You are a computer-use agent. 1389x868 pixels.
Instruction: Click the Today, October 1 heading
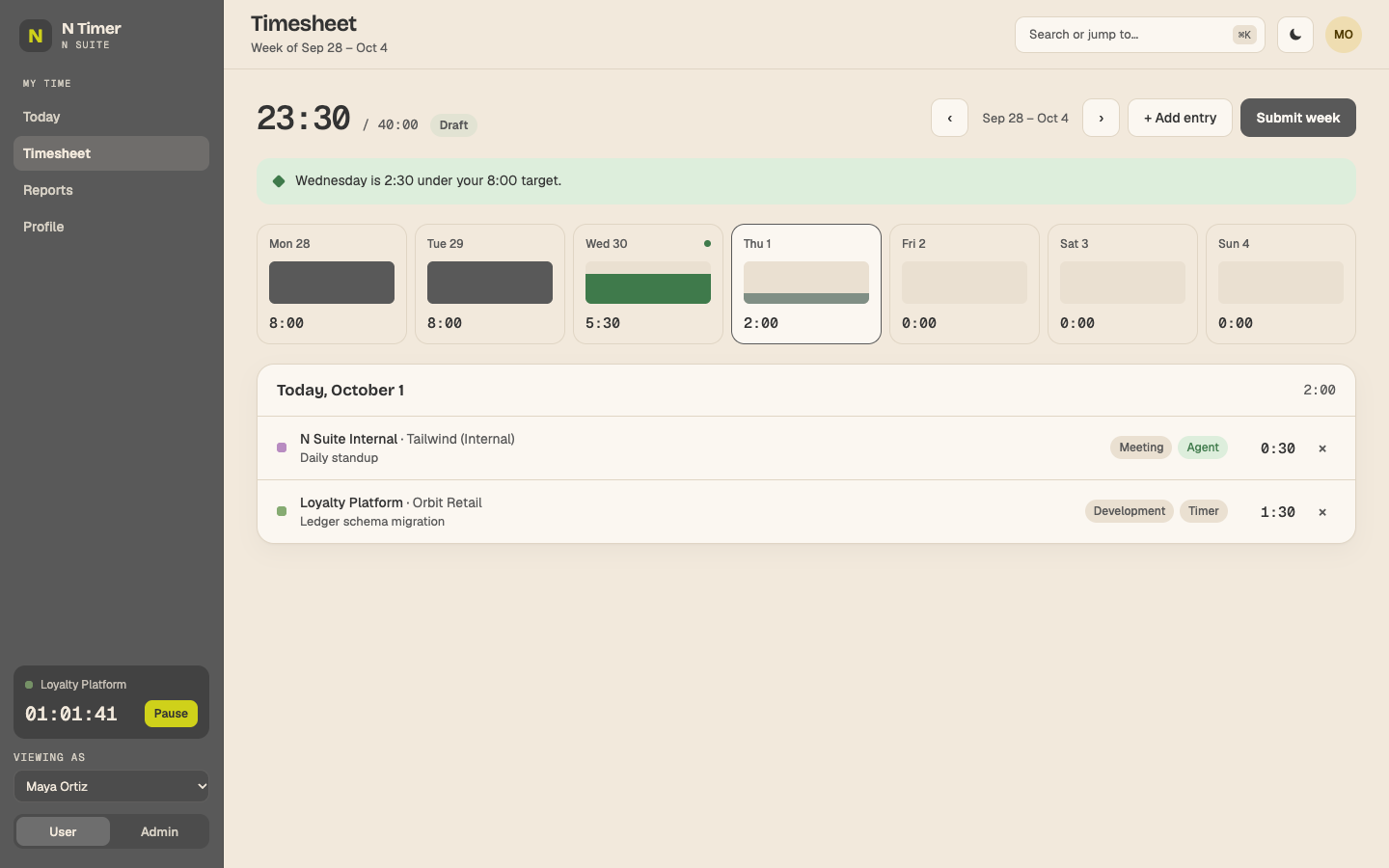(x=340, y=391)
